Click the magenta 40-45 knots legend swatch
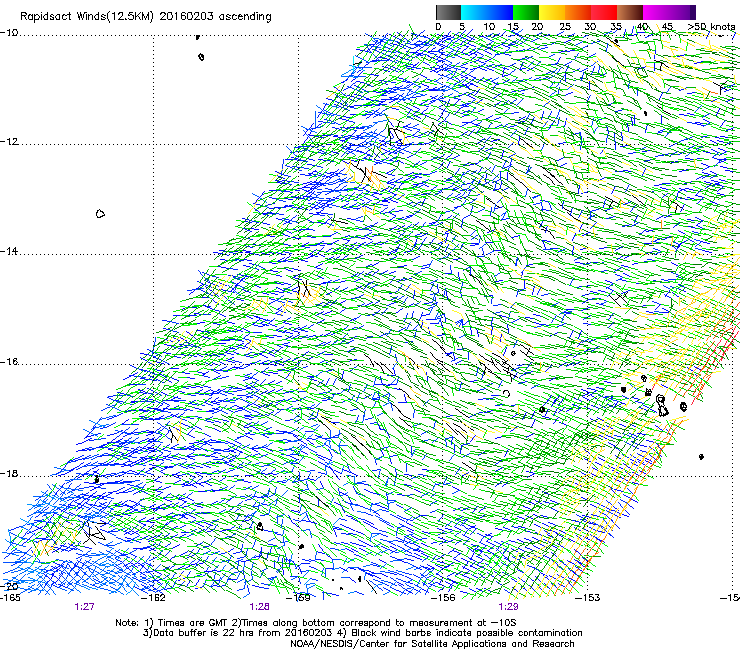 656,12
